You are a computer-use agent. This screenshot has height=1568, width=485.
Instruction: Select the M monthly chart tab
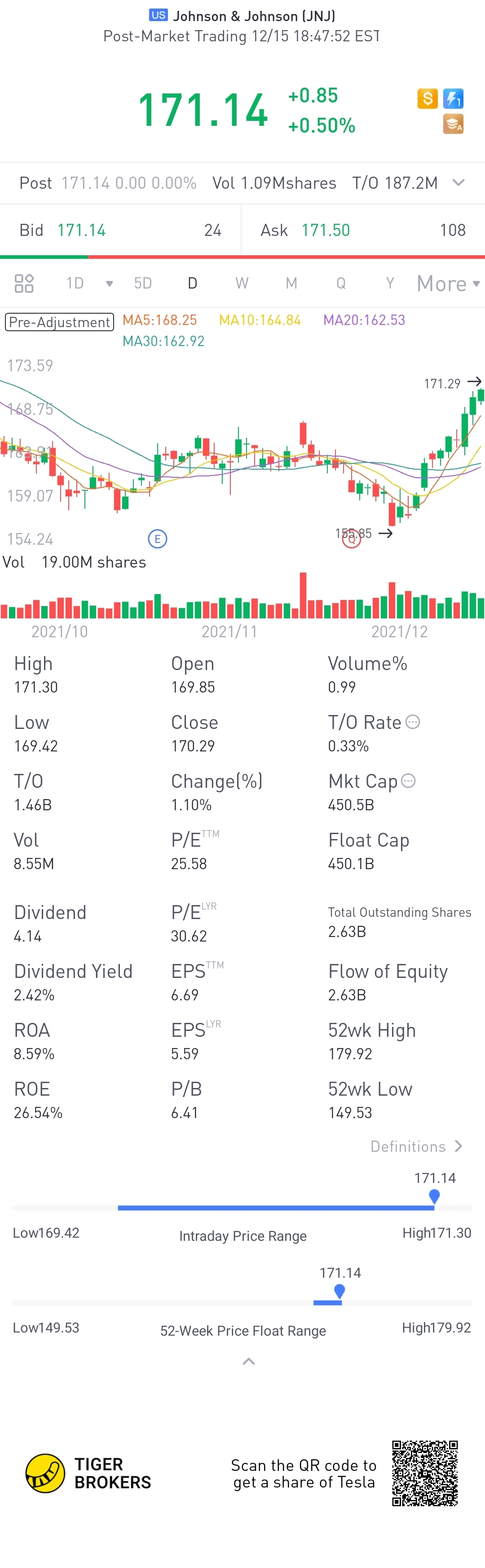[x=291, y=283]
